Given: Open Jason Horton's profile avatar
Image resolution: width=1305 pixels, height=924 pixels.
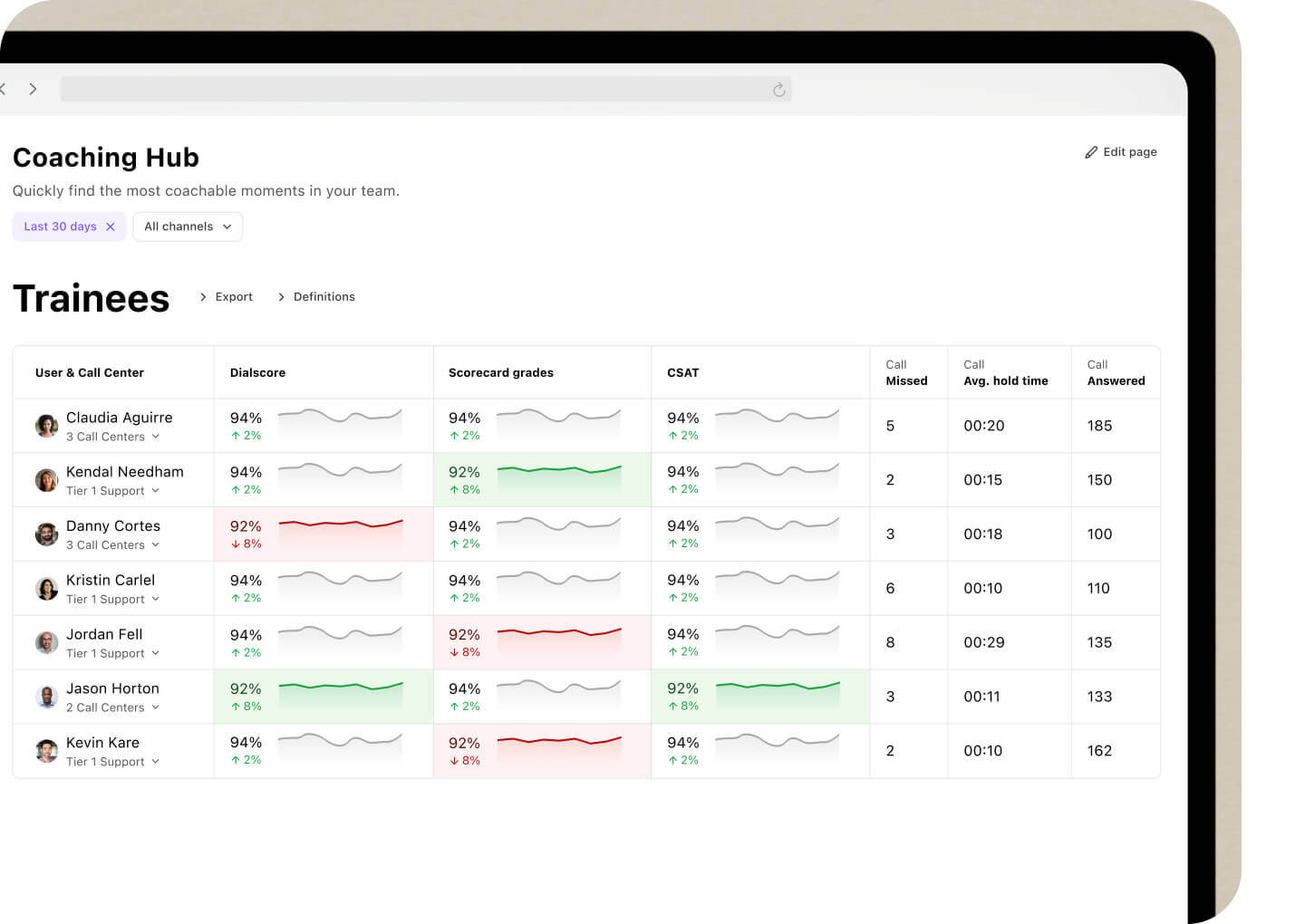Looking at the screenshot, I should point(46,697).
